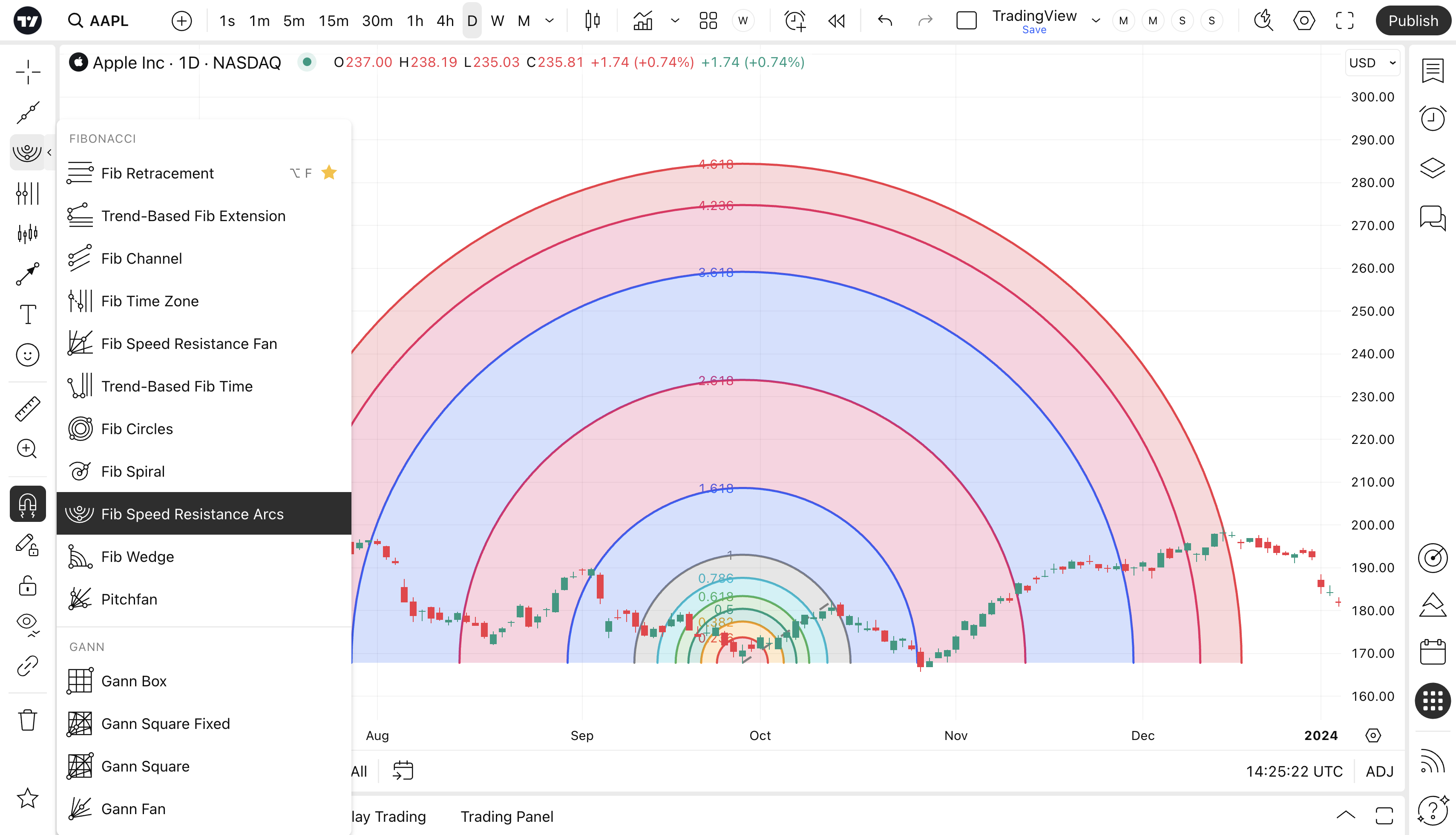The height and width of the screenshot is (835, 1456).
Task: Open the USD currency dropdown
Action: [x=1372, y=63]
